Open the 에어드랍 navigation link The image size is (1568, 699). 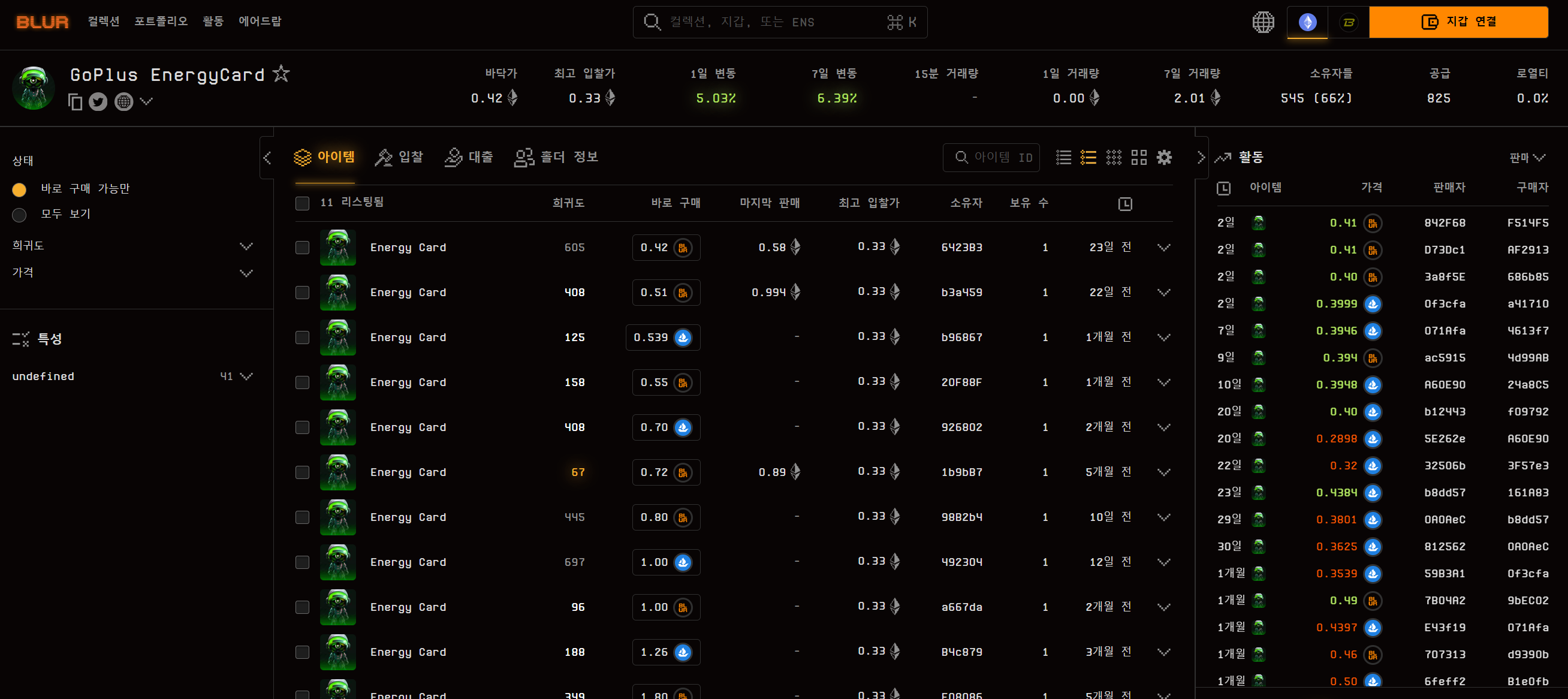[x=260, y=22]
